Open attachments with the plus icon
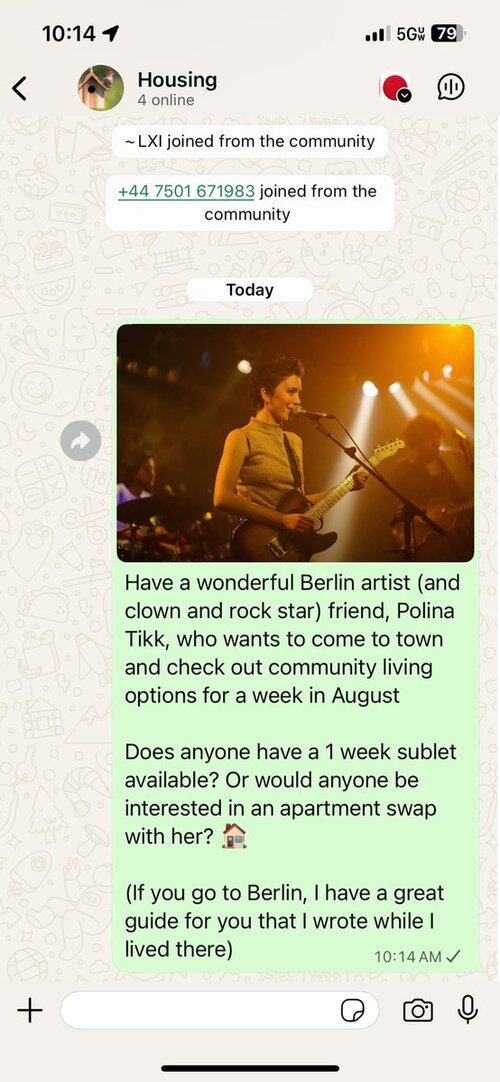Image resolution: width=500 pixels, height=1082 pixels. coord(30,1011)
